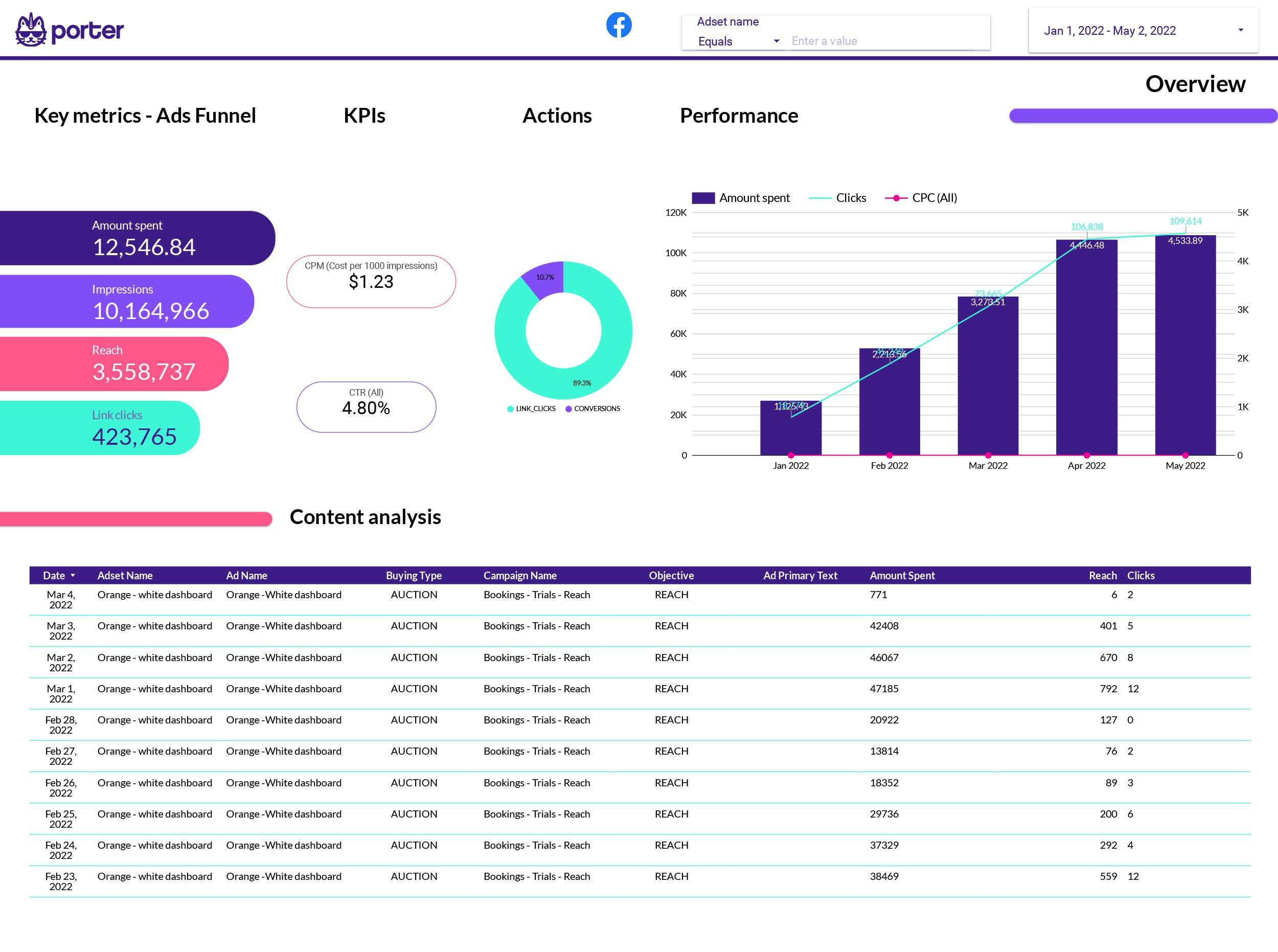1278x952 pixels.
Task: Click the CPC (All) legend marker
Action: 896,198
